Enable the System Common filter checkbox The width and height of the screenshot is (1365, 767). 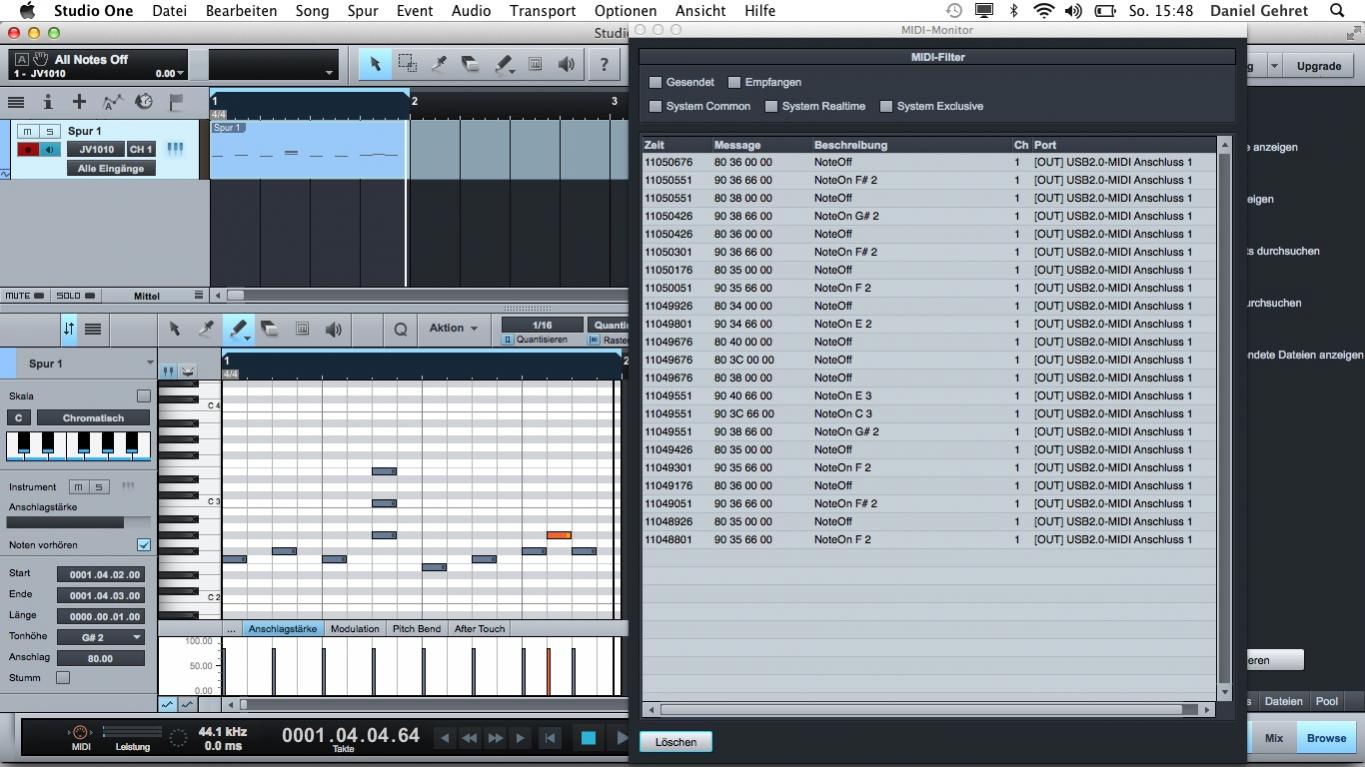tap(656, 106)
